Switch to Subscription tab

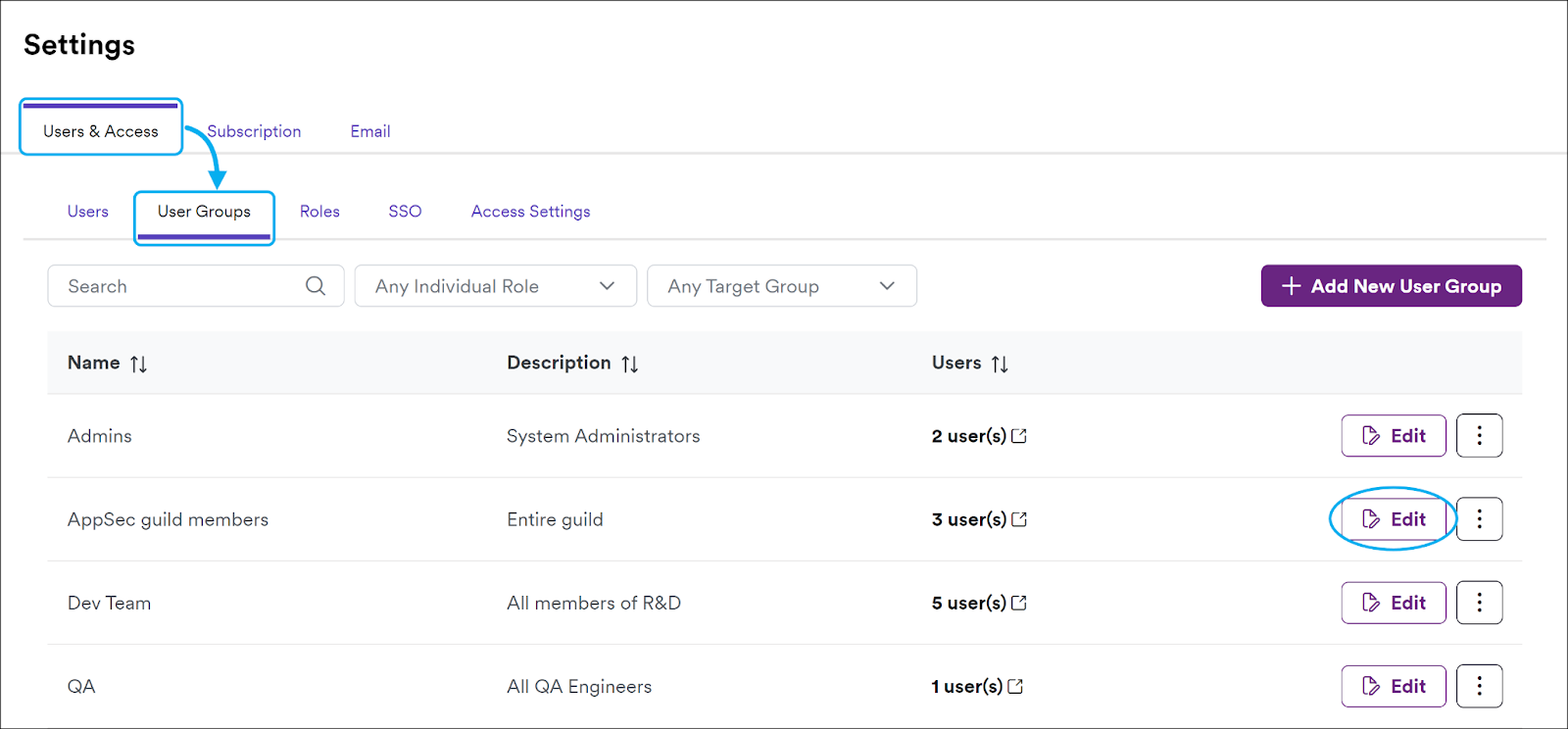(254, 131)
